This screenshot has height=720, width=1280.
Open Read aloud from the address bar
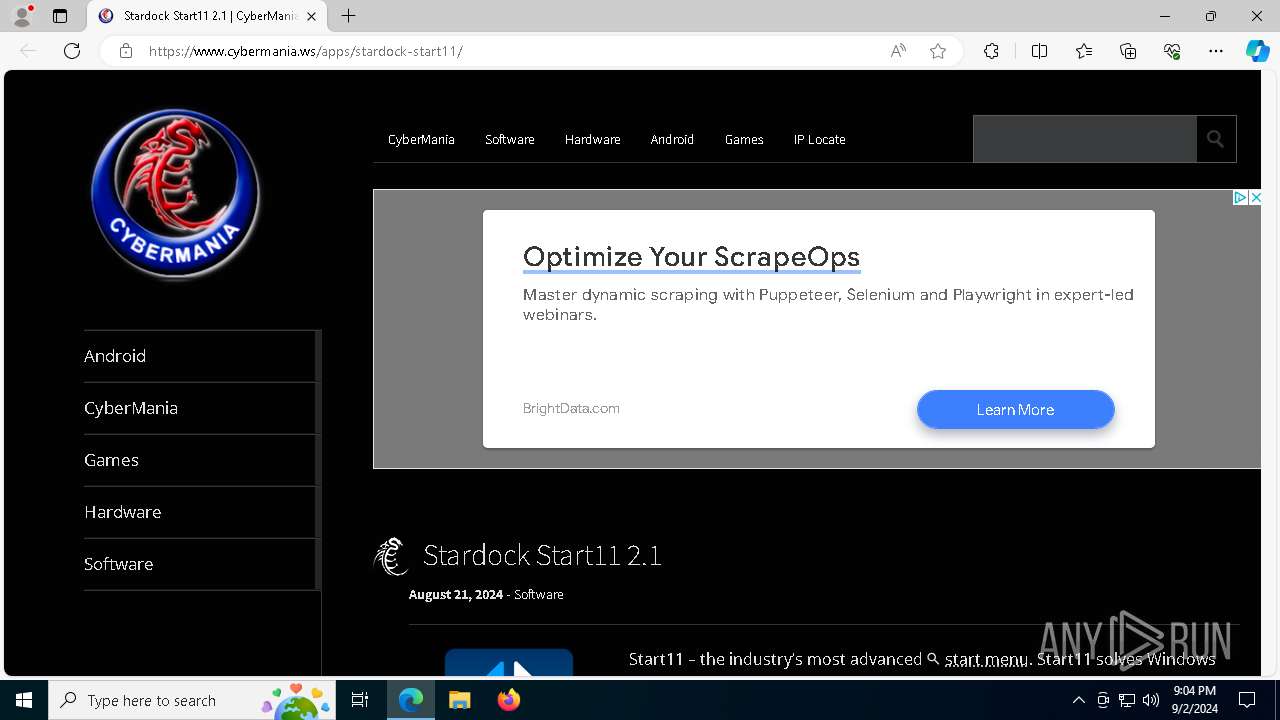pos(898,51)
